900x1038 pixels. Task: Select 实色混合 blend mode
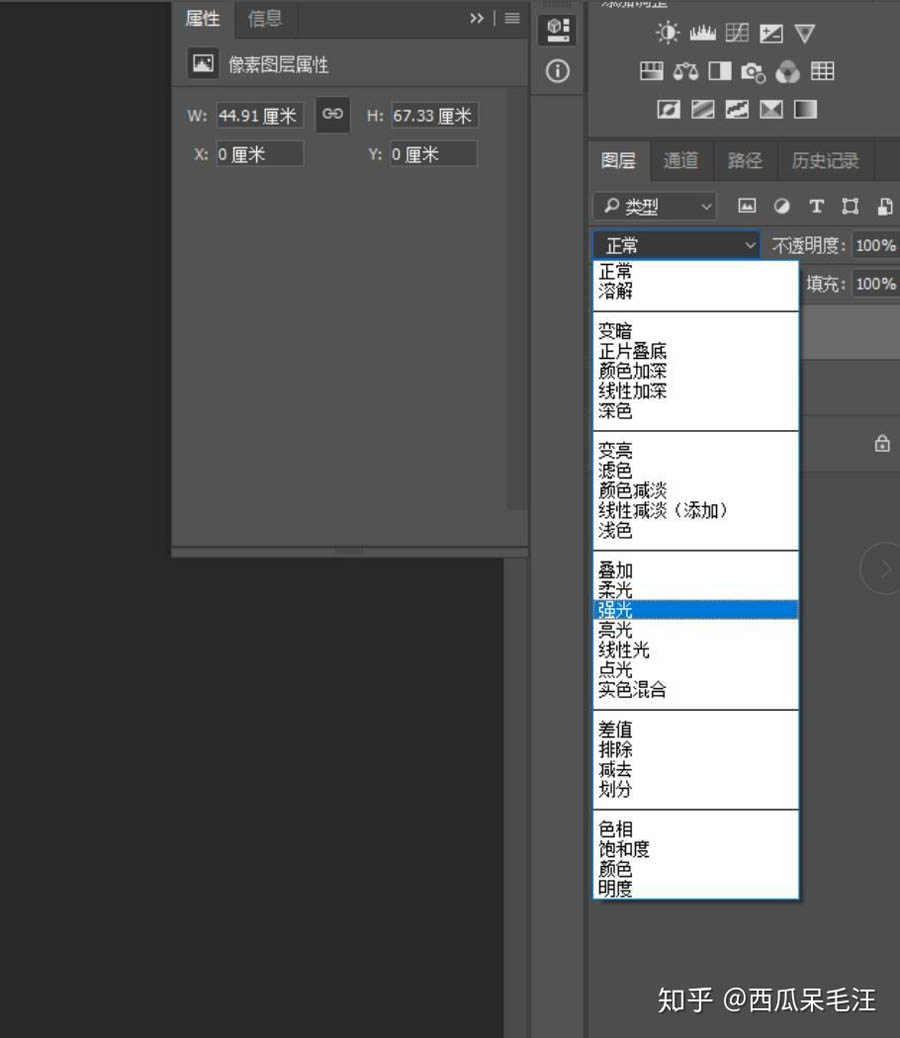(x=696, y=690)
